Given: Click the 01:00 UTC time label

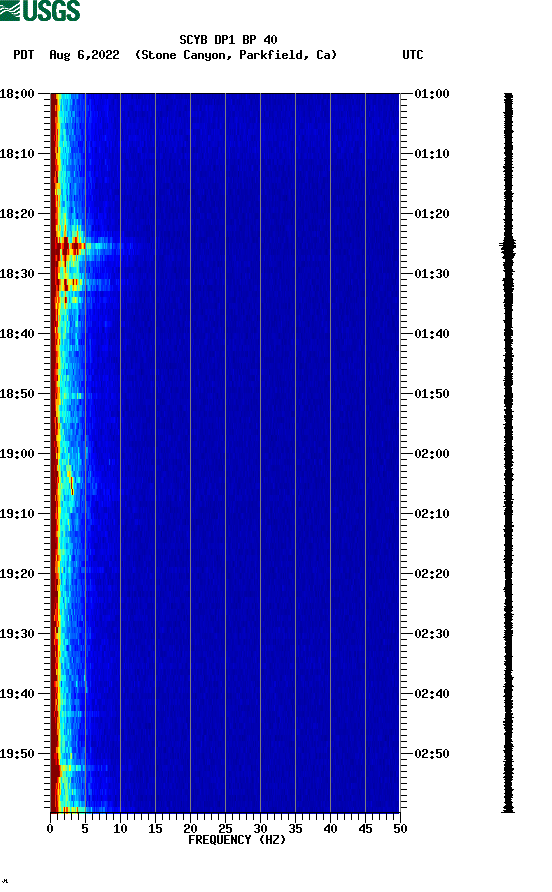Looking at the screenshot, I should click(x=432, y=93).
